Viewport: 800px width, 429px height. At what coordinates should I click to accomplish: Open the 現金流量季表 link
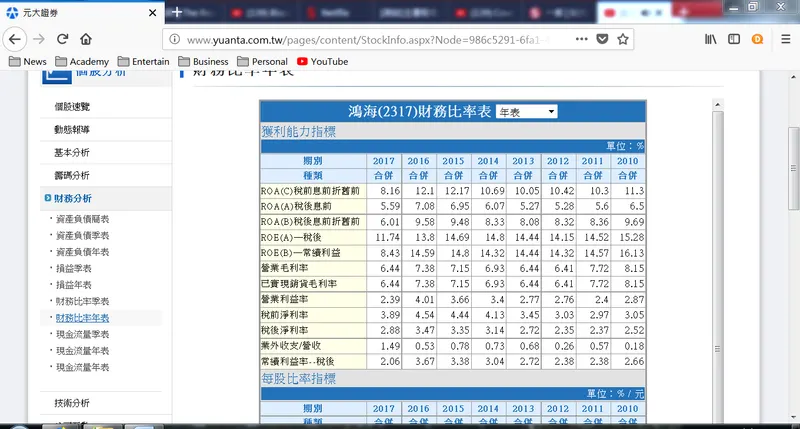(x=82, y=334)
